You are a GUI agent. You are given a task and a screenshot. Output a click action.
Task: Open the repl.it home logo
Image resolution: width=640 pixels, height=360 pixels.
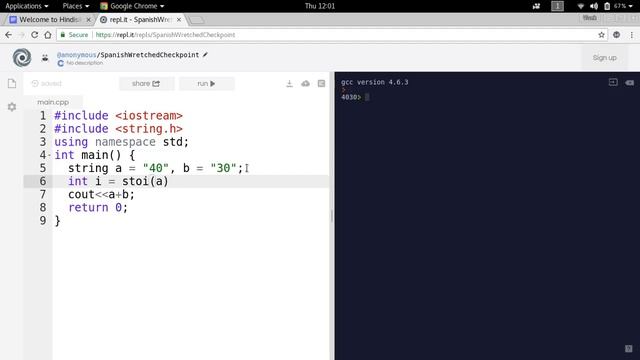tap(22, 58)
